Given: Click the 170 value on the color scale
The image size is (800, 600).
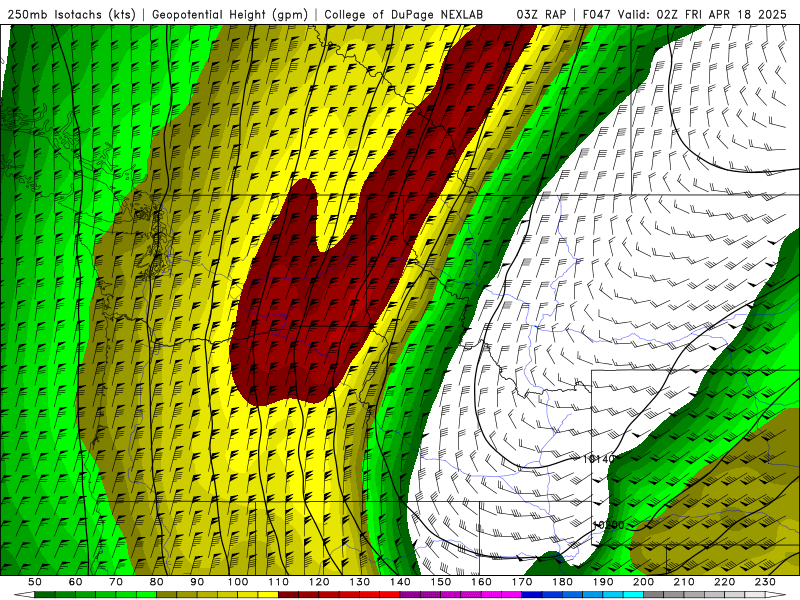Looking at the screenshot, I should [x=521, y=582].
